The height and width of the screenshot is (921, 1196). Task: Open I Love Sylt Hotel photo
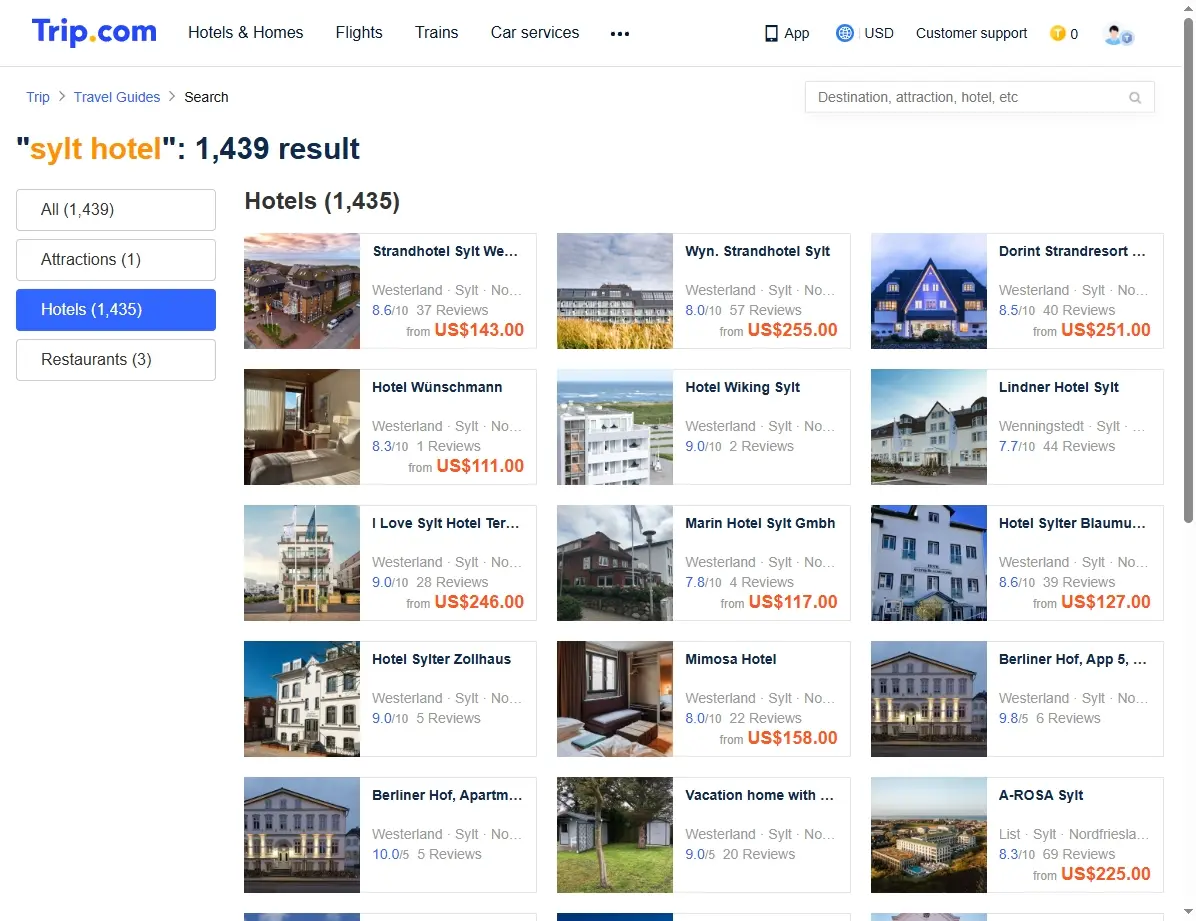pos(302,563)
